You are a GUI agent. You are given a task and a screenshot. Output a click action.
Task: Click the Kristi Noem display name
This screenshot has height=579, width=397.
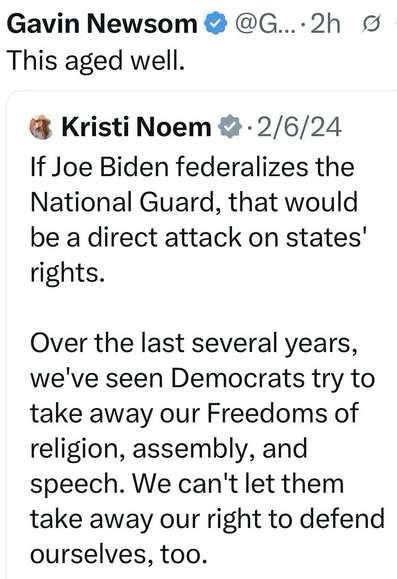(136, 127)
